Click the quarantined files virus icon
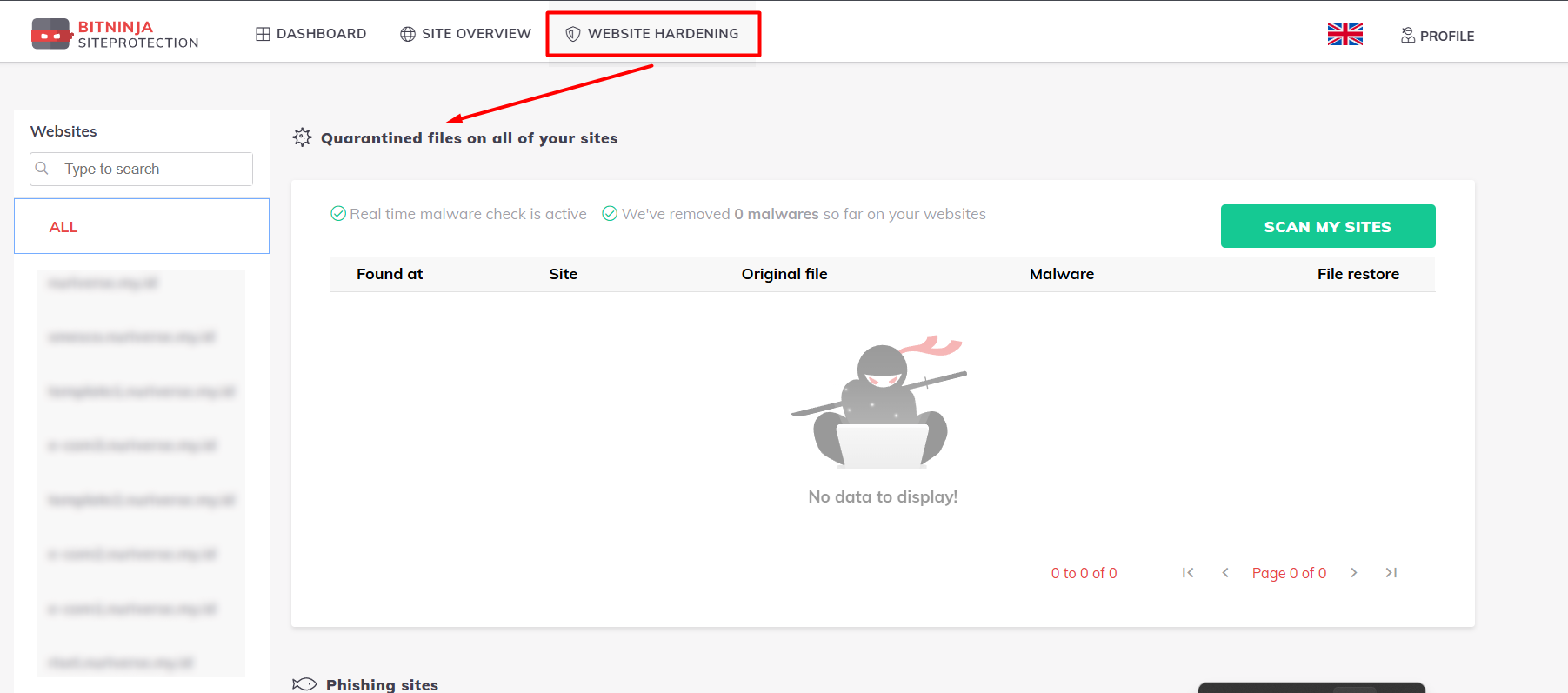Image resolution: width=1568 pixels, height=693 pixels. pyautogui.click(x=302, y=137)
